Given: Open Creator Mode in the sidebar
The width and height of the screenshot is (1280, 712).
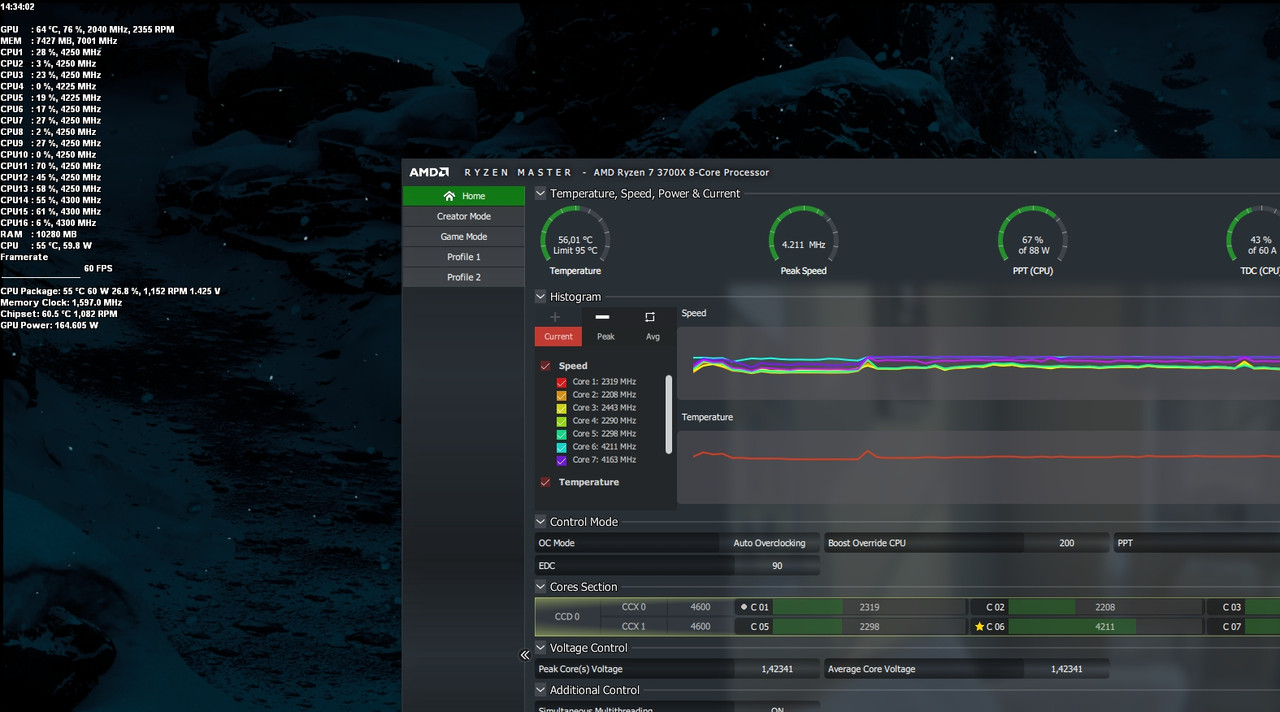Looking at the screenshot, I should point(464,216).
